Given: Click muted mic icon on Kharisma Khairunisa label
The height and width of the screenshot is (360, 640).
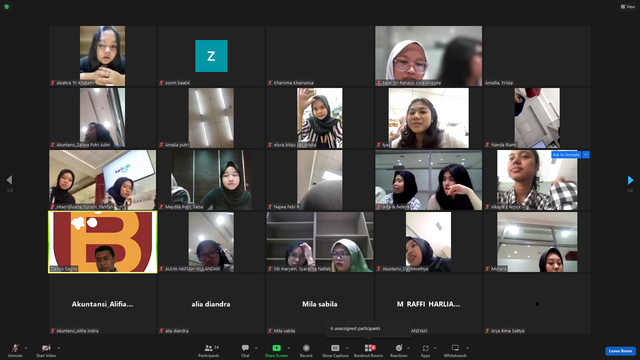Looking at the screenshot, I should [x=270, y=83].
